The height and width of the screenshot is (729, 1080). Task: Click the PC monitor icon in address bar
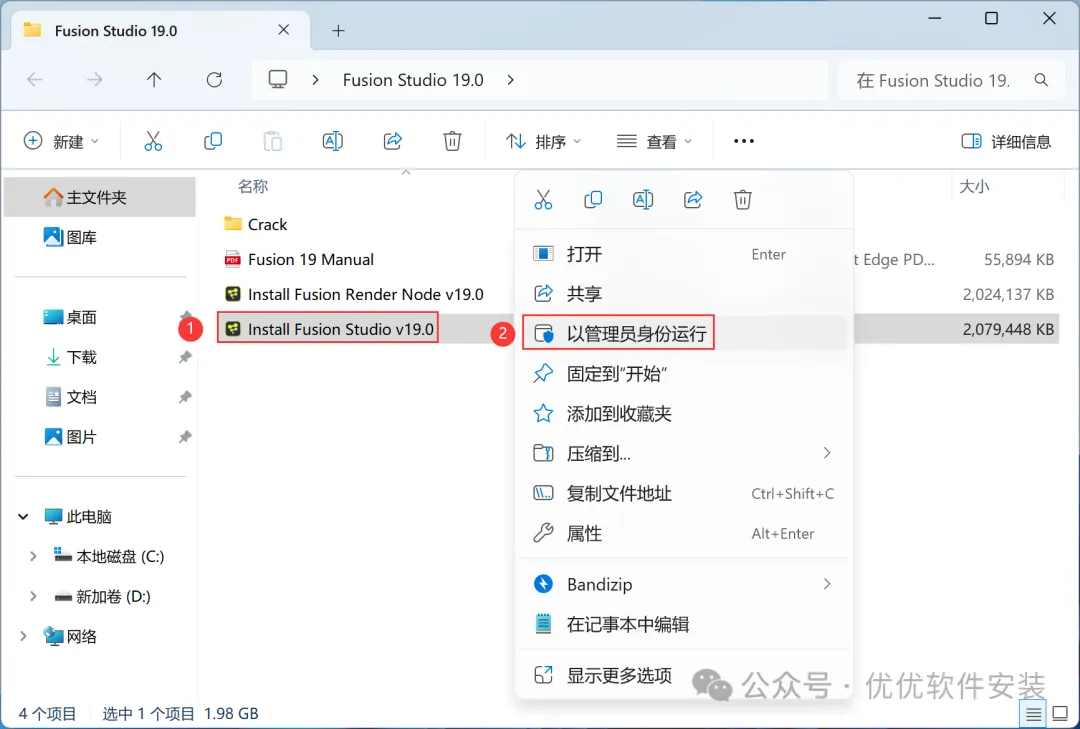pos(278,79)
